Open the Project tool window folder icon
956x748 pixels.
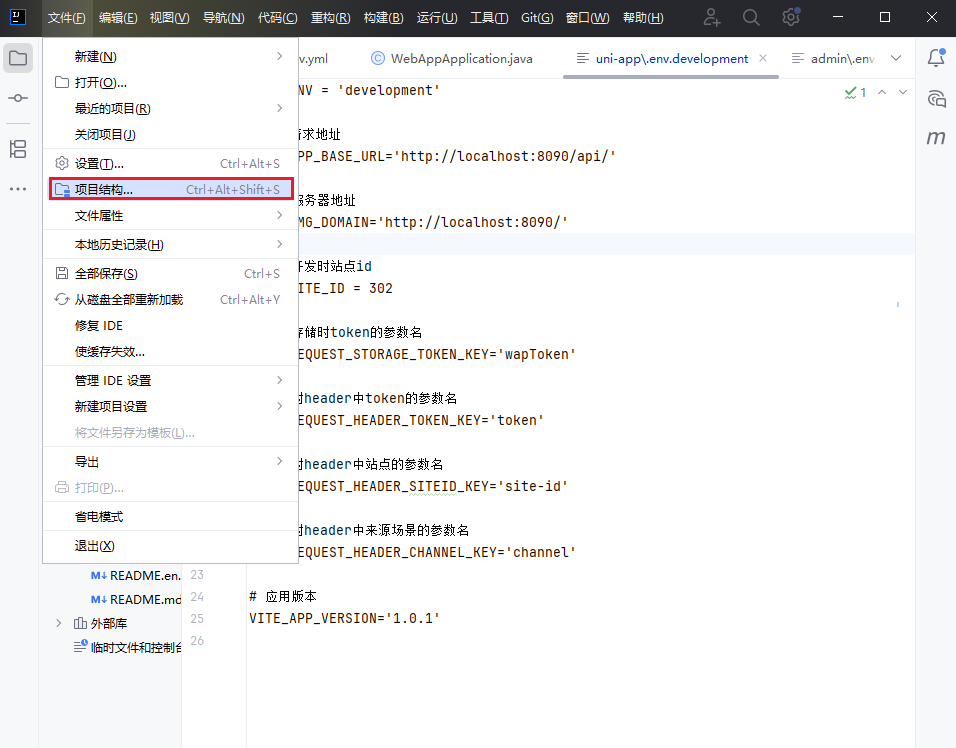coord(18,58)
